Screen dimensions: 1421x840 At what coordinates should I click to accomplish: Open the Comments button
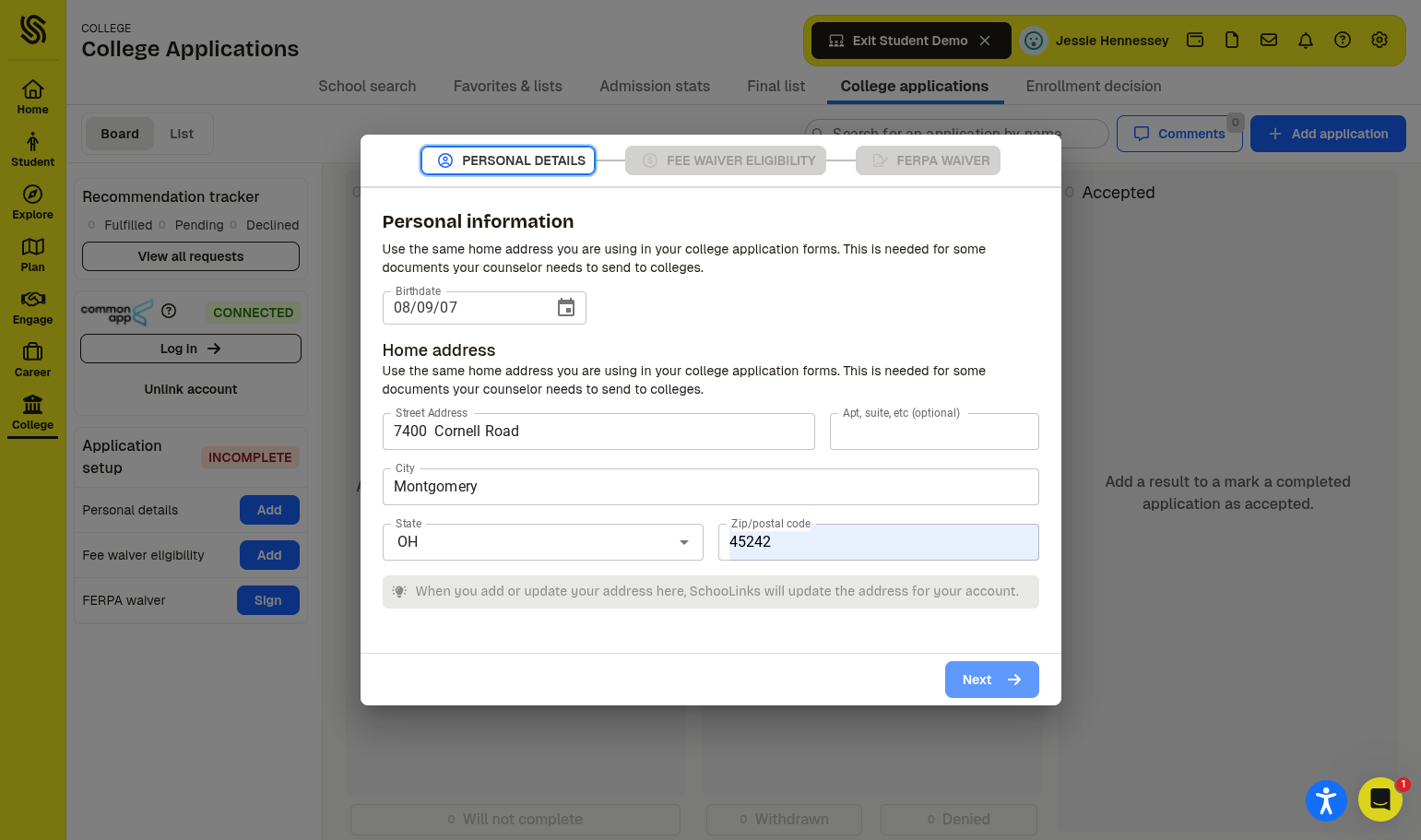[1179, 134]
